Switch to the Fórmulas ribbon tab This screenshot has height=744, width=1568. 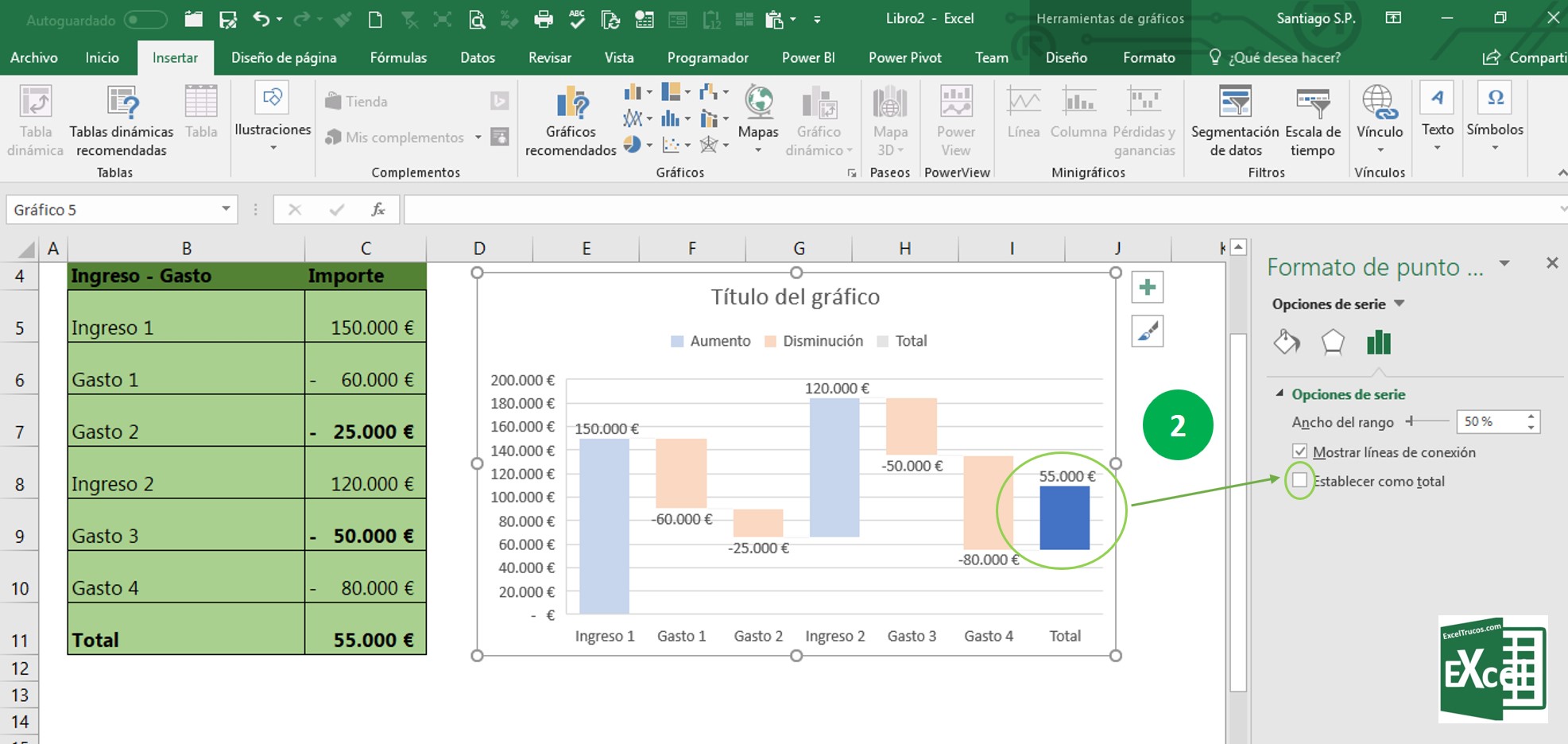tap(398, 57)
